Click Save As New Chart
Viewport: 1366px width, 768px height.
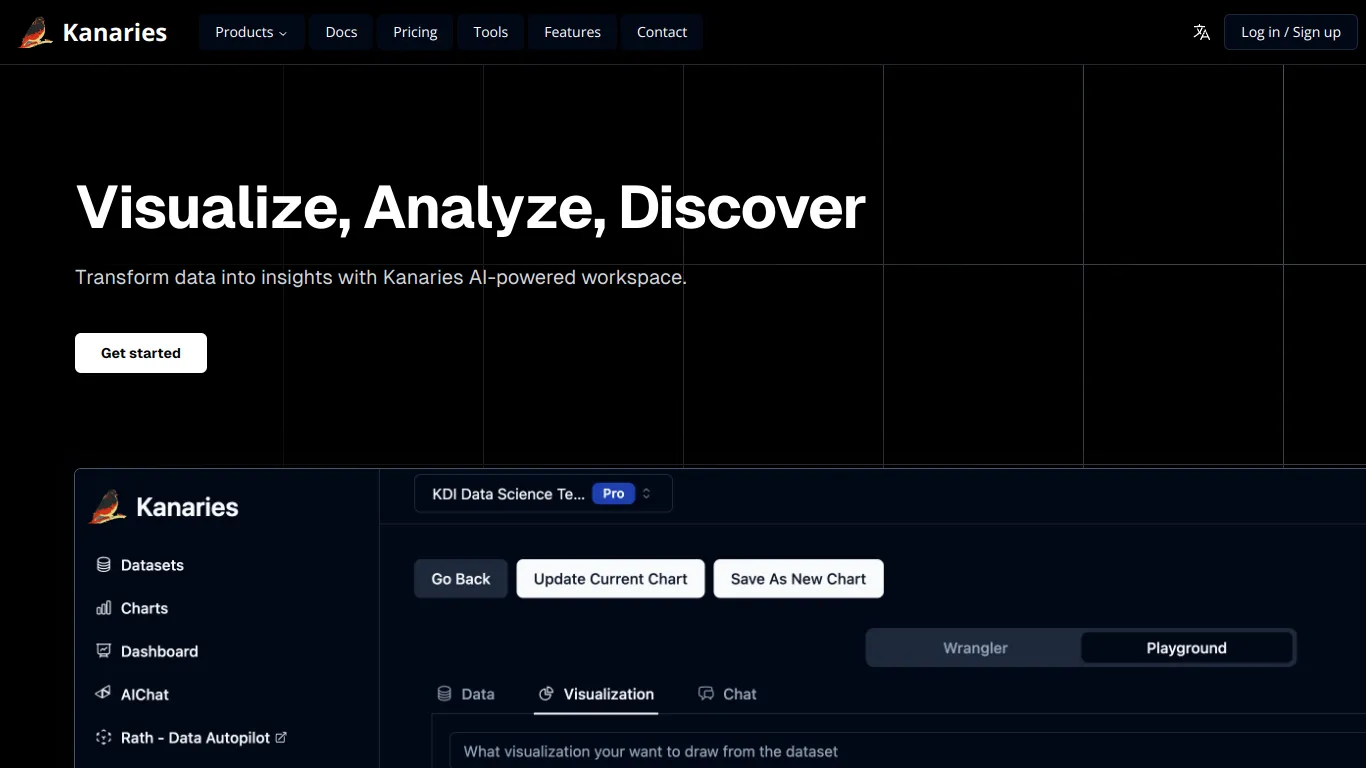coord(798,579)
